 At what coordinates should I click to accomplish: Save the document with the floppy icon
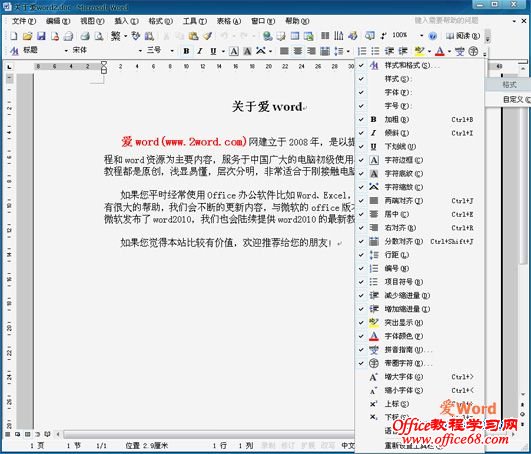[x=41, y=36]
